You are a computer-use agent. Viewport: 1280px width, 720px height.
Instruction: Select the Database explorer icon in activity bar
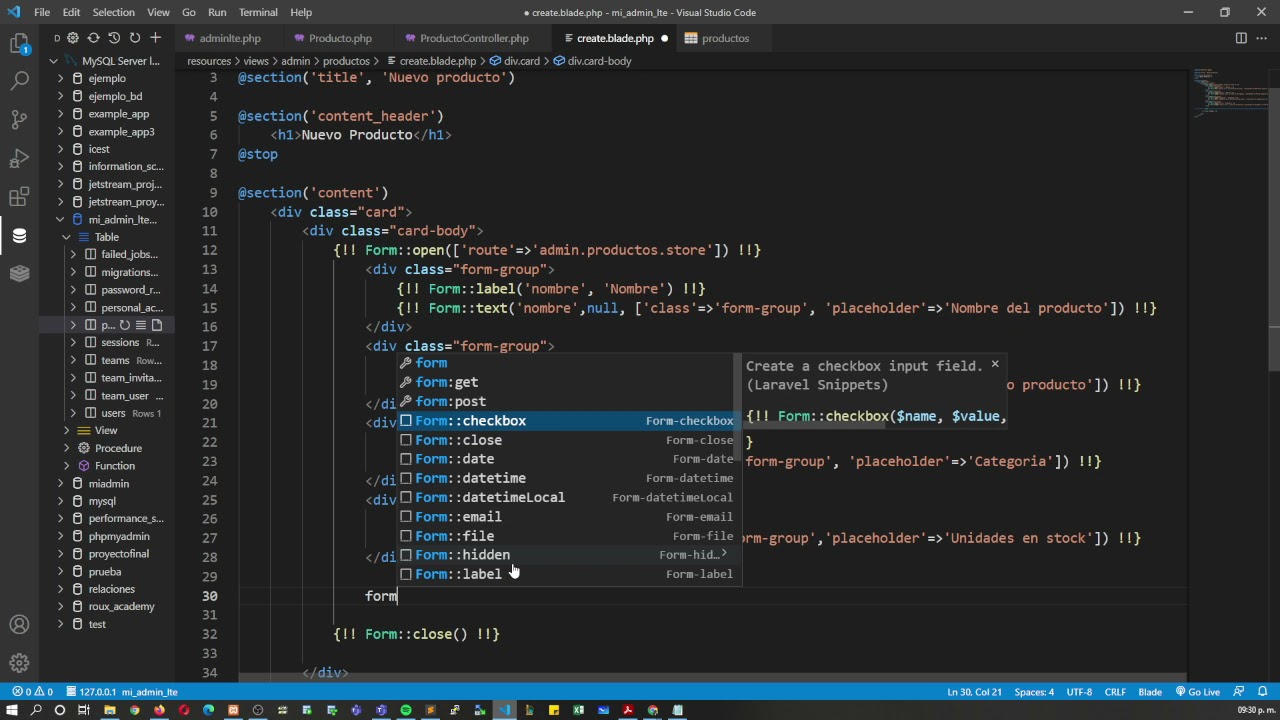pos(19,236)
